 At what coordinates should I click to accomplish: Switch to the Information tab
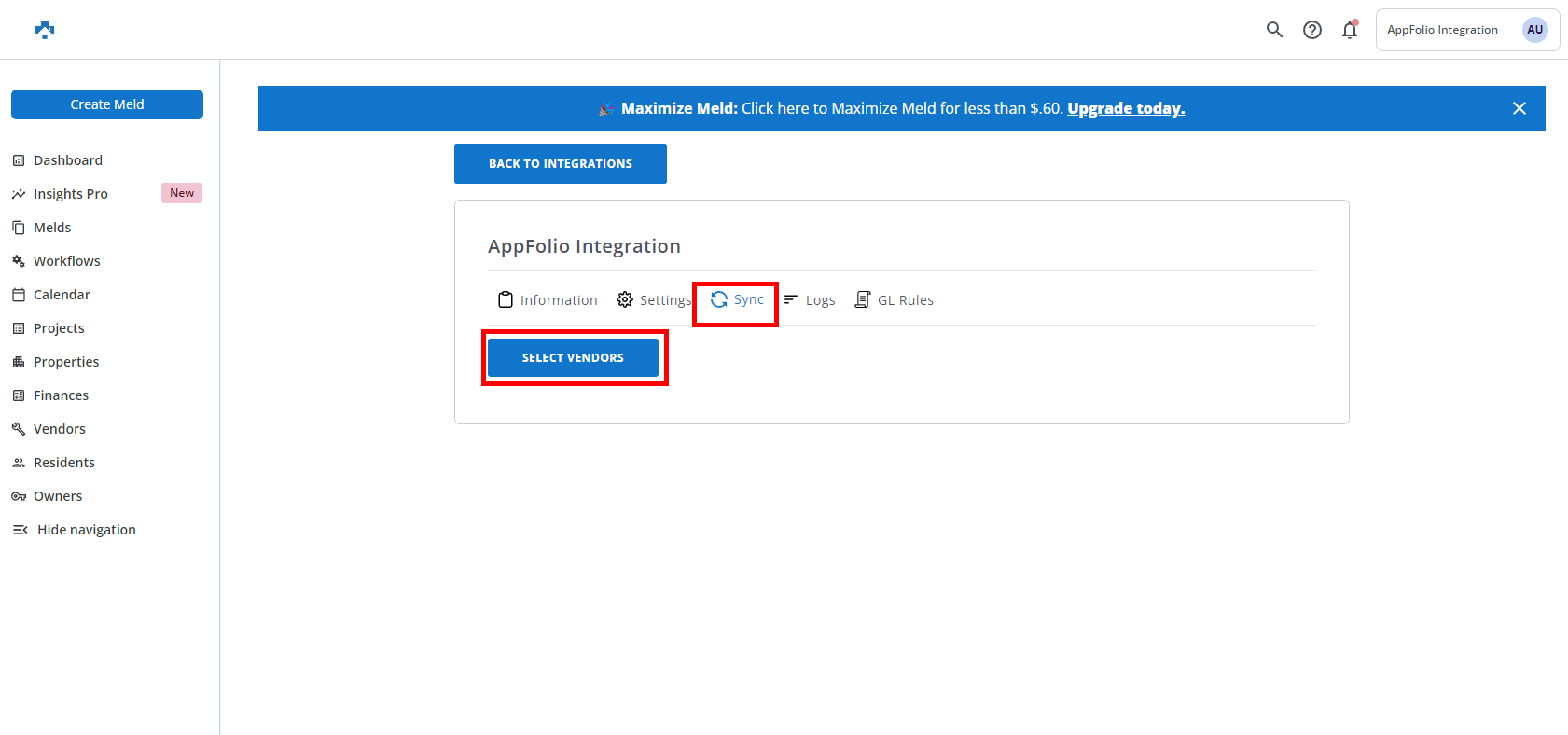click(x=548, y=300)
